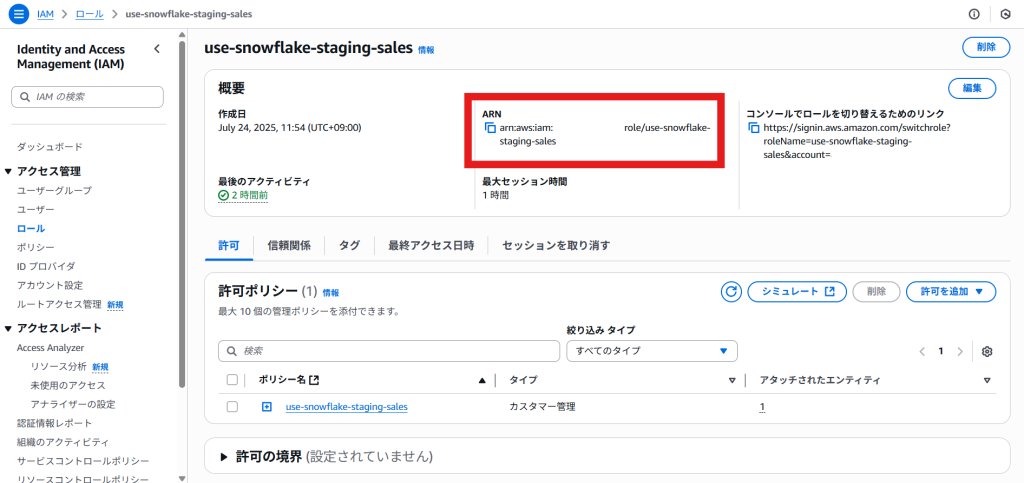Focus the policy 検索 input field

(x=389, y=351)
